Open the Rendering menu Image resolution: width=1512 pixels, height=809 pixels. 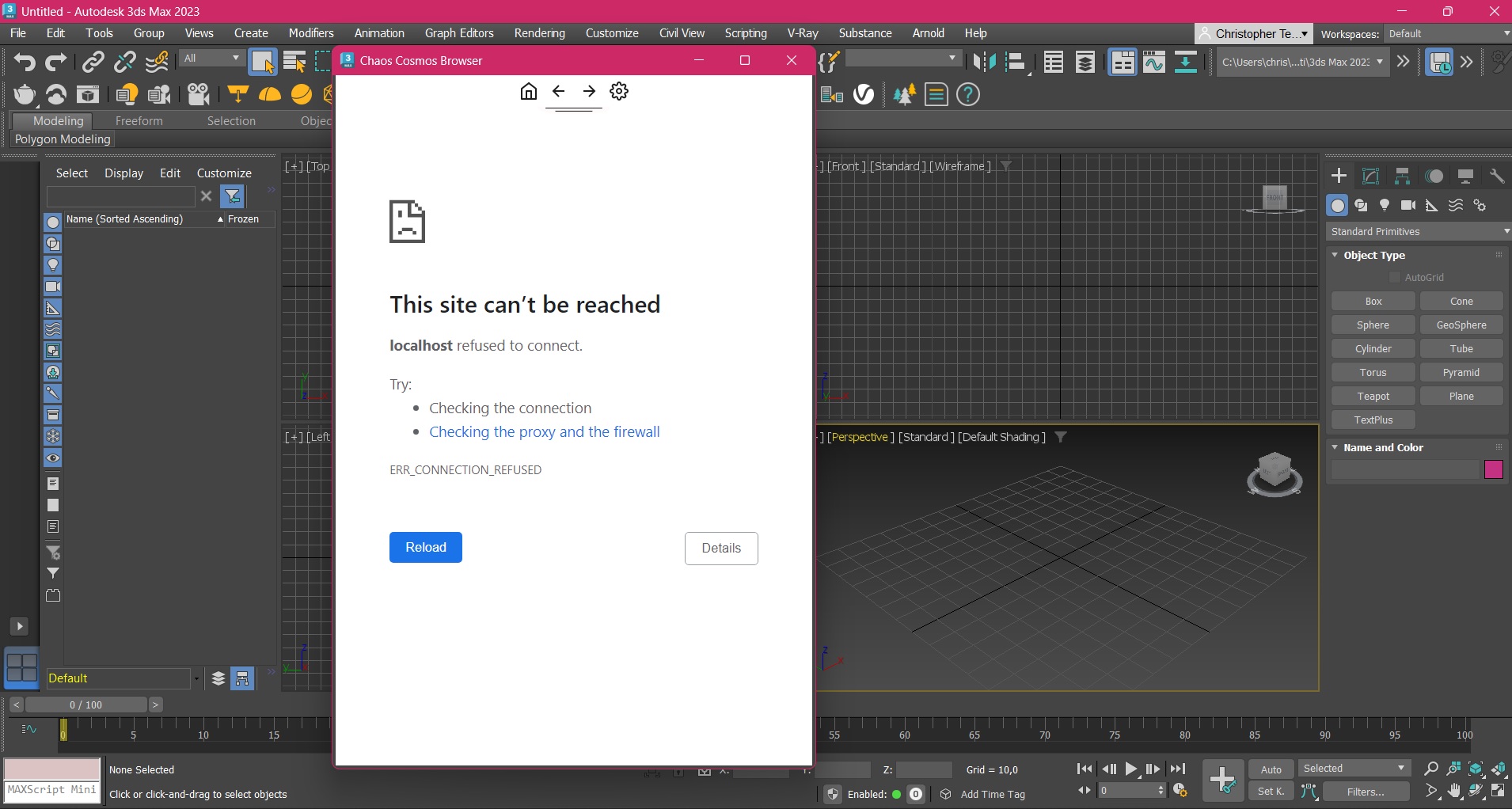[540, 33]
